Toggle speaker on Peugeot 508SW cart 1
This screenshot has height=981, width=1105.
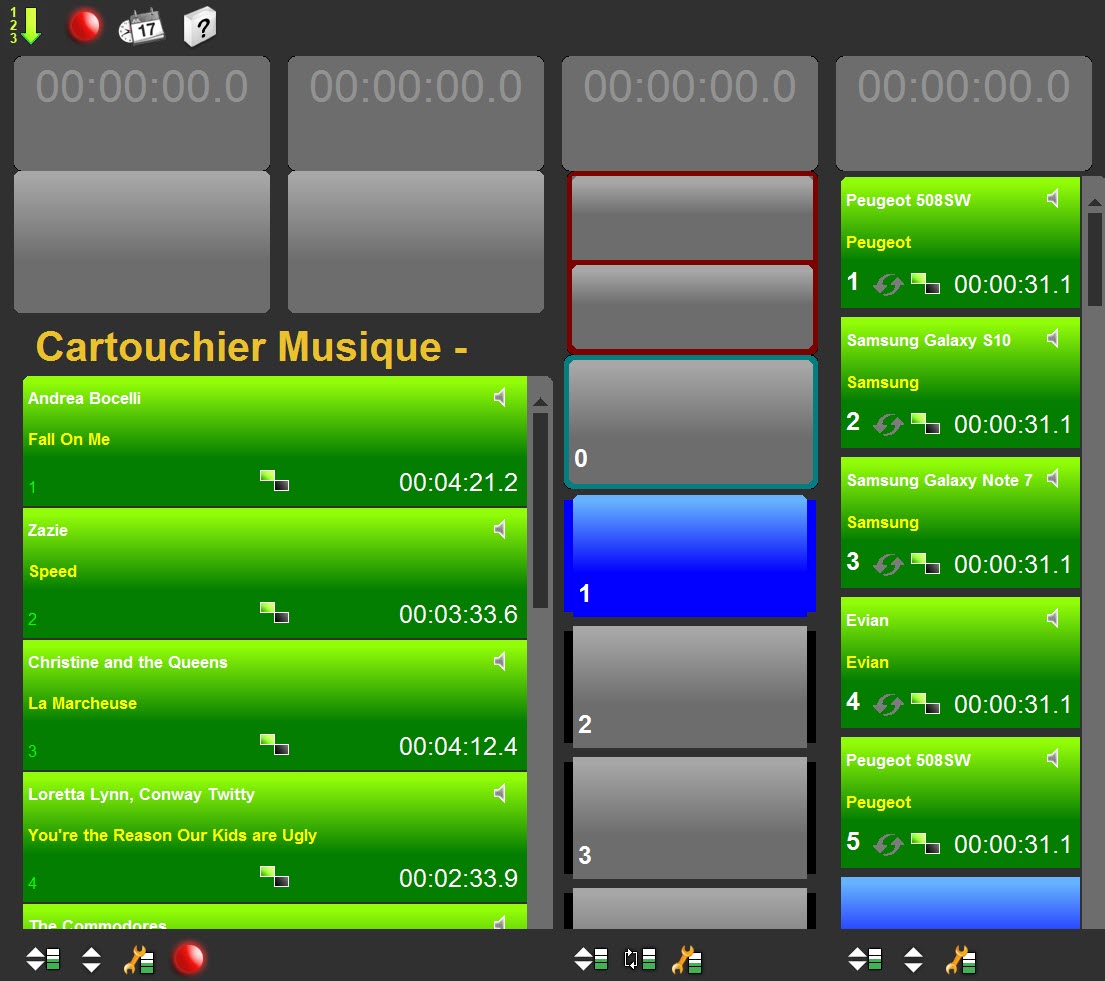[1053, 200]
